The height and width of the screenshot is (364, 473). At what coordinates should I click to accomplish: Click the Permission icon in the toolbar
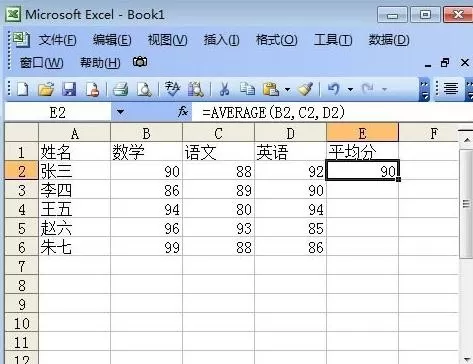92,89
